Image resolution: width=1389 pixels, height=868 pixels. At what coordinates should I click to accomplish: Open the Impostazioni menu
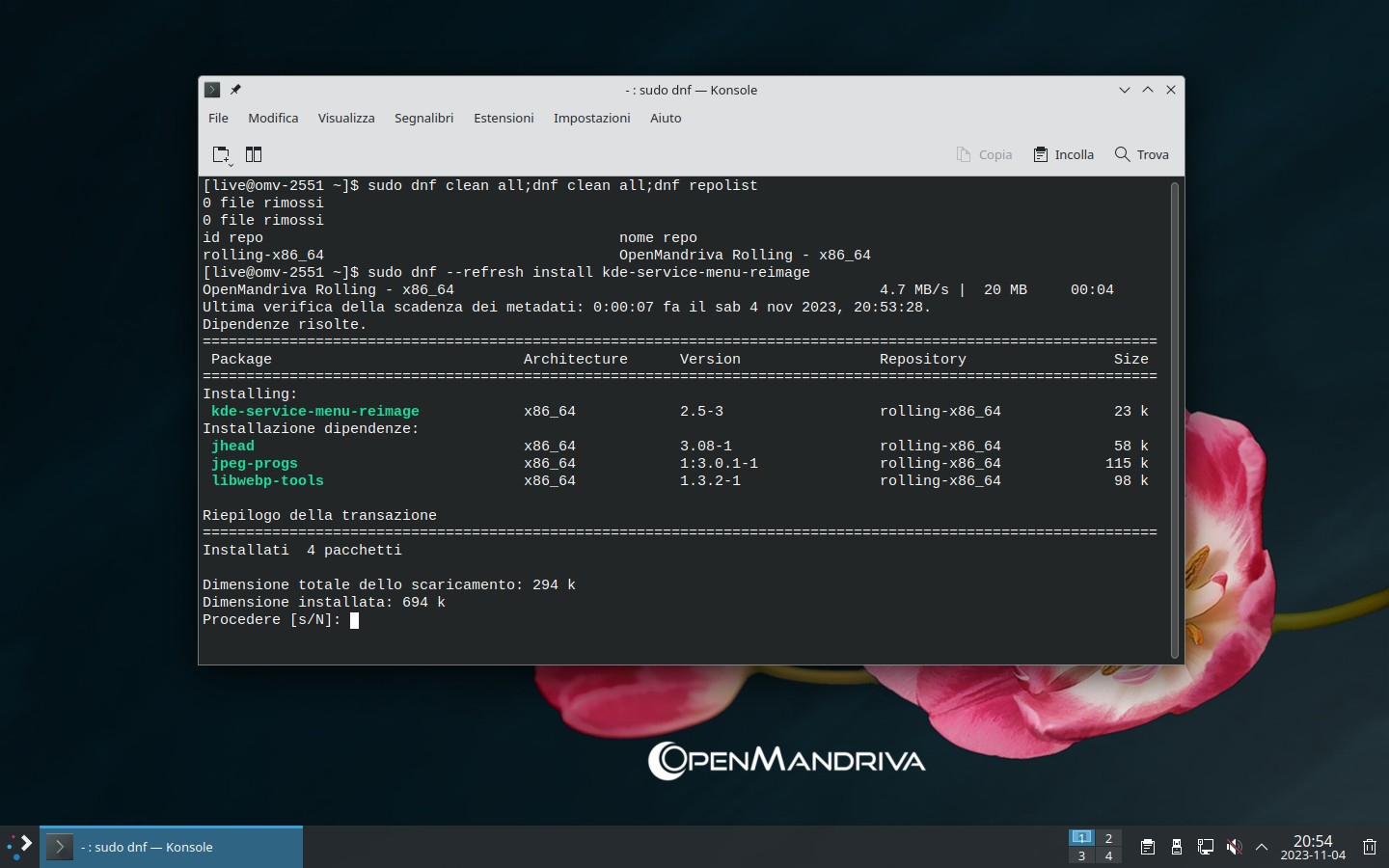pyautogui.click(x=591, y=118)
